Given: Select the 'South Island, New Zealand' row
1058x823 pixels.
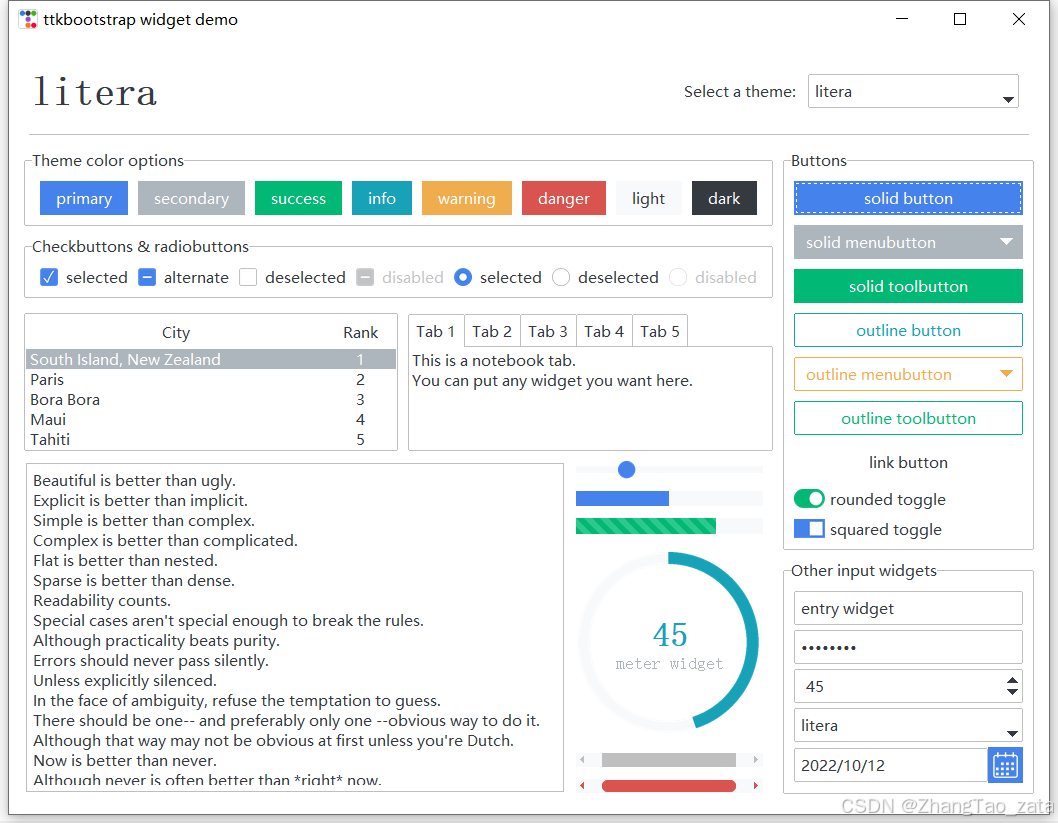Looking at the screenshot, I should point(211,360).
